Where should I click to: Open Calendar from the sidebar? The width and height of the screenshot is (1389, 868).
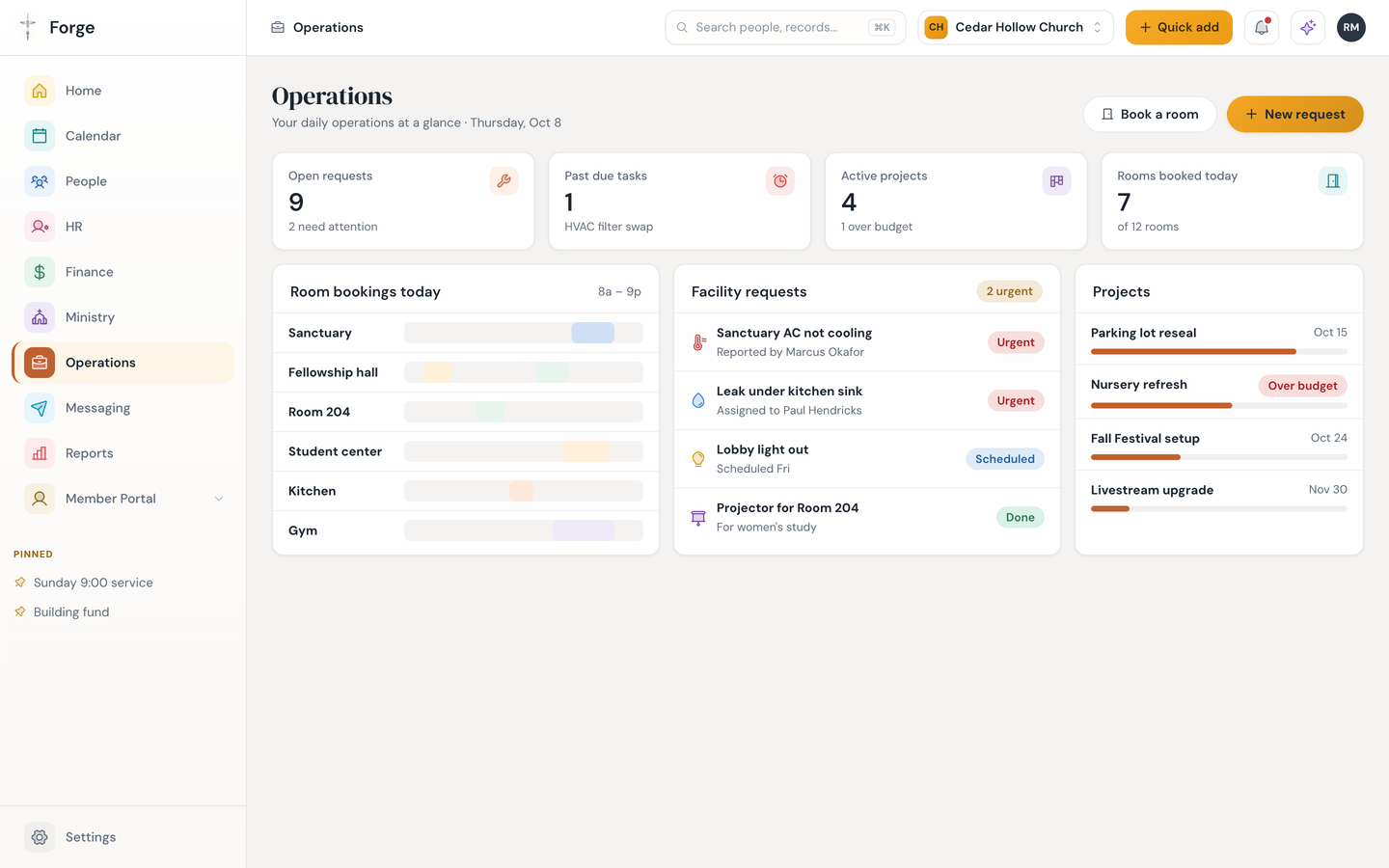123,136
